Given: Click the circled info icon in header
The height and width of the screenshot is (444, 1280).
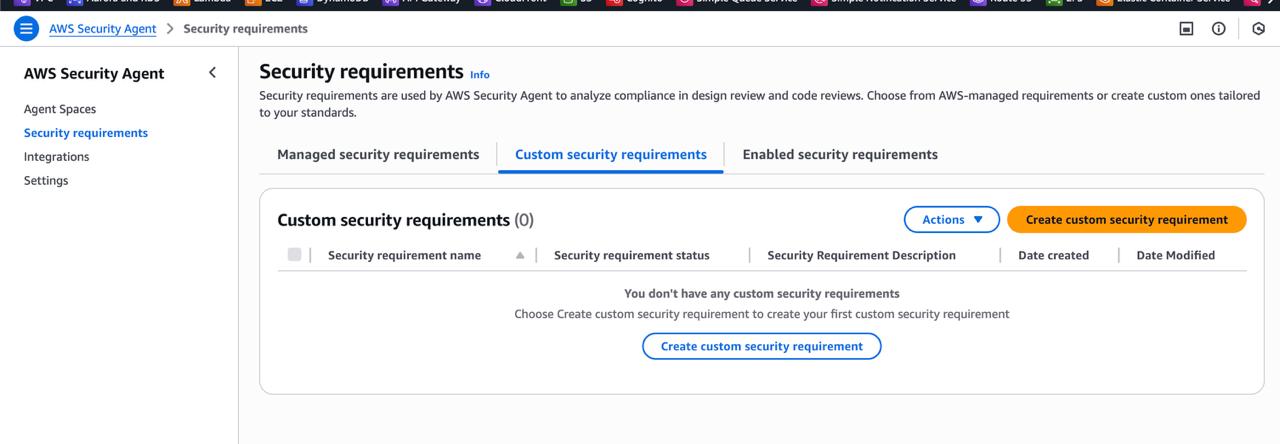Looking at the screenshot, I should click(x=1218, y=29).
